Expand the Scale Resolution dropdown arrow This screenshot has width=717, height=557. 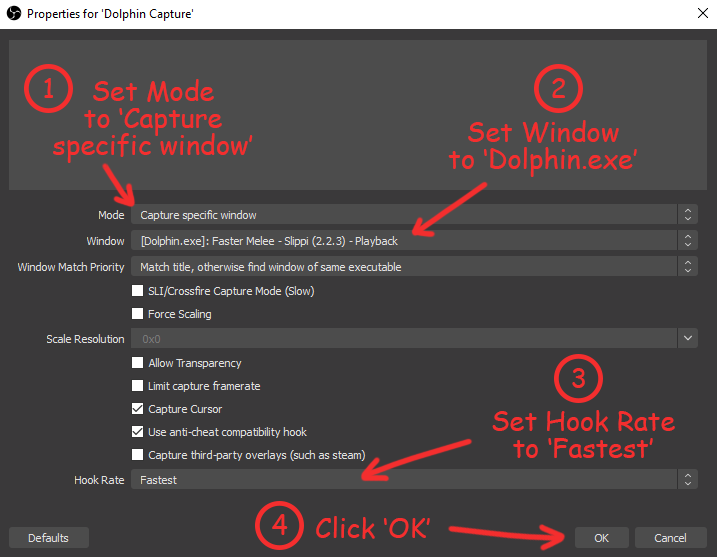688,338
